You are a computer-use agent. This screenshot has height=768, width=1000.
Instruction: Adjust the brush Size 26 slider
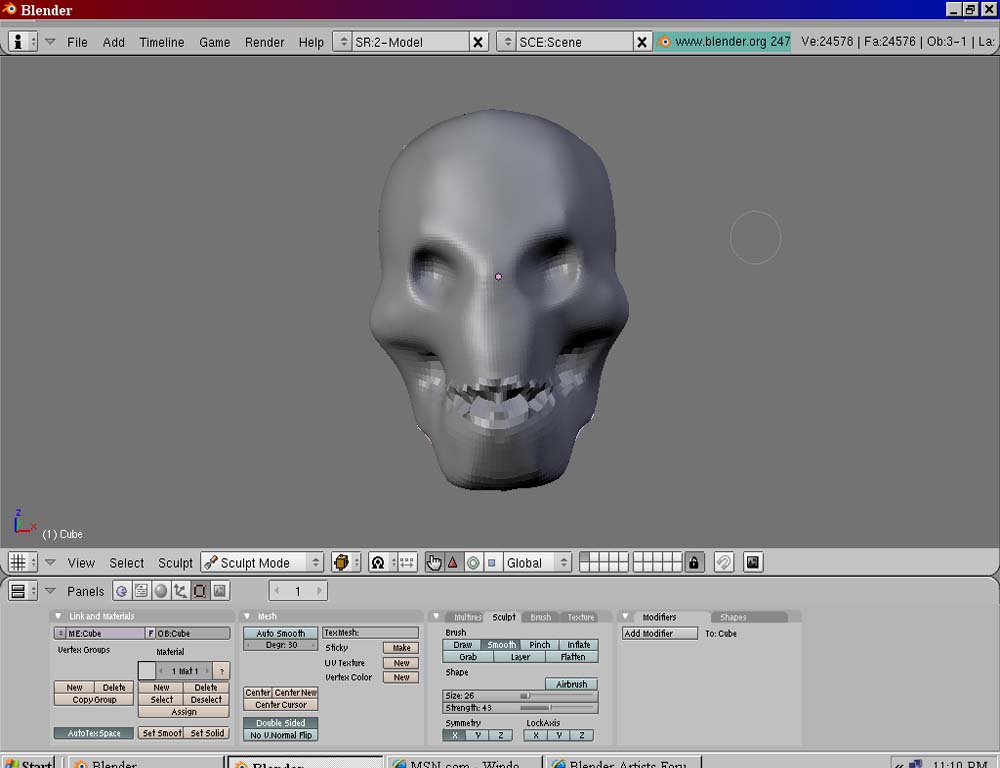click(520, 695)
